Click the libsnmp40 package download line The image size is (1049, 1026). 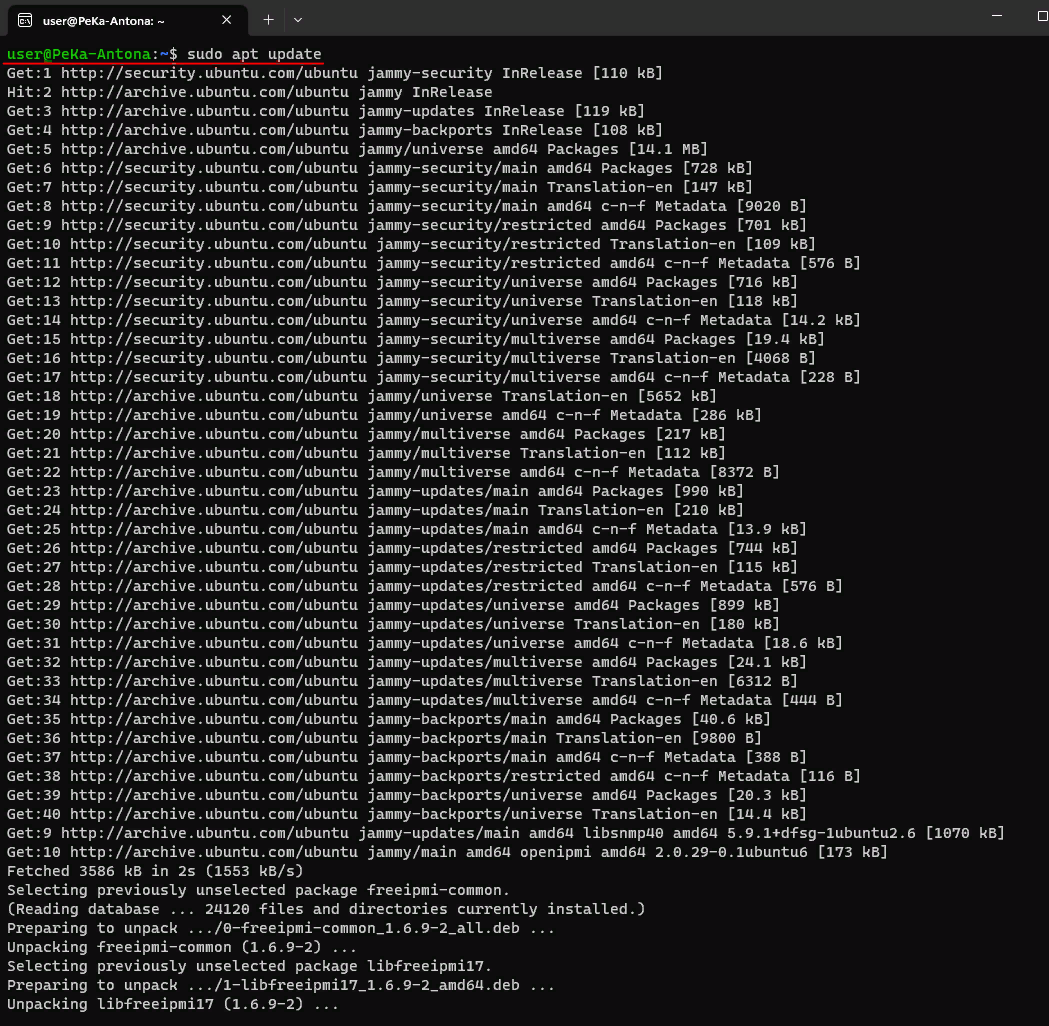pos(506,833)
